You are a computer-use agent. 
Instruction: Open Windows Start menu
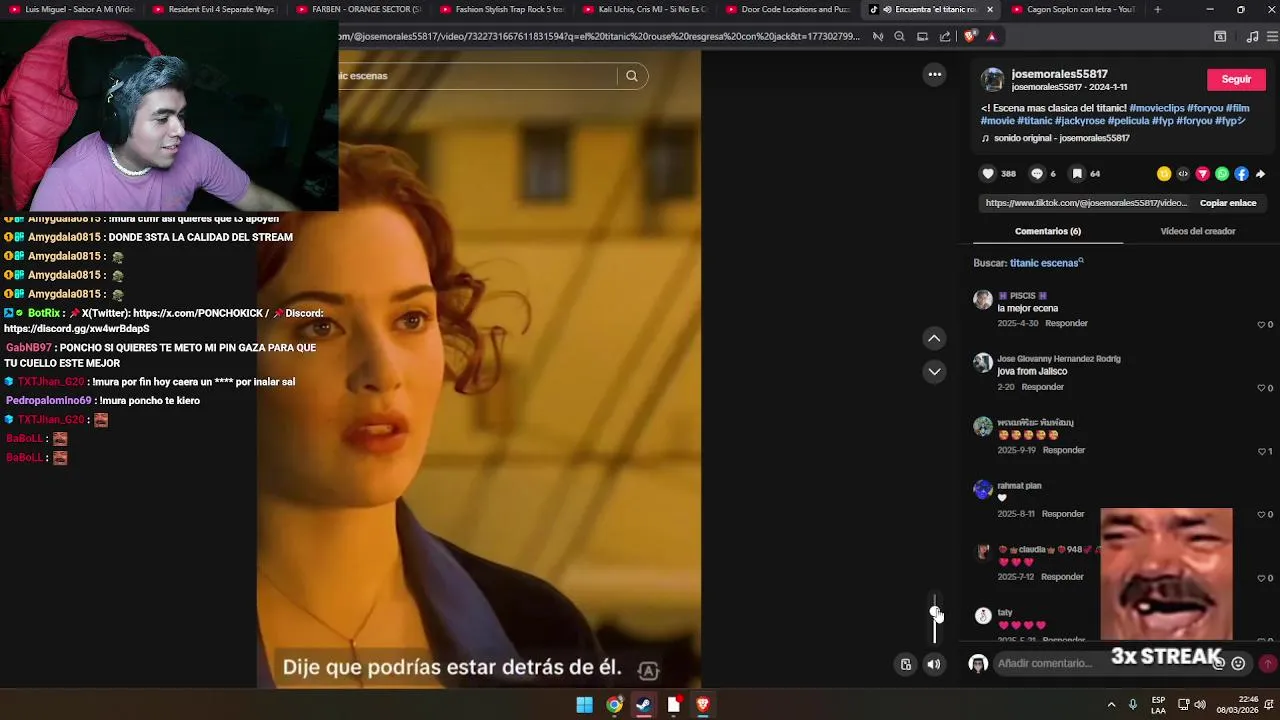point(584,705)
